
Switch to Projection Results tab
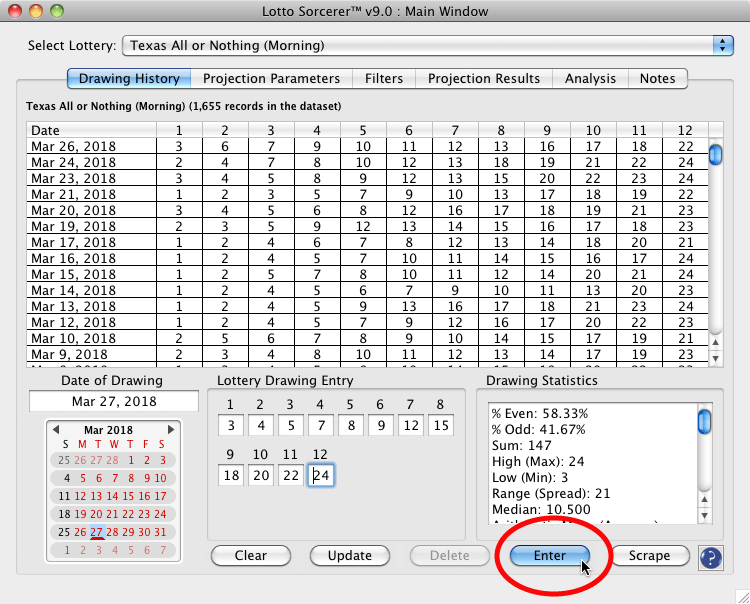(x=484, y=78)
